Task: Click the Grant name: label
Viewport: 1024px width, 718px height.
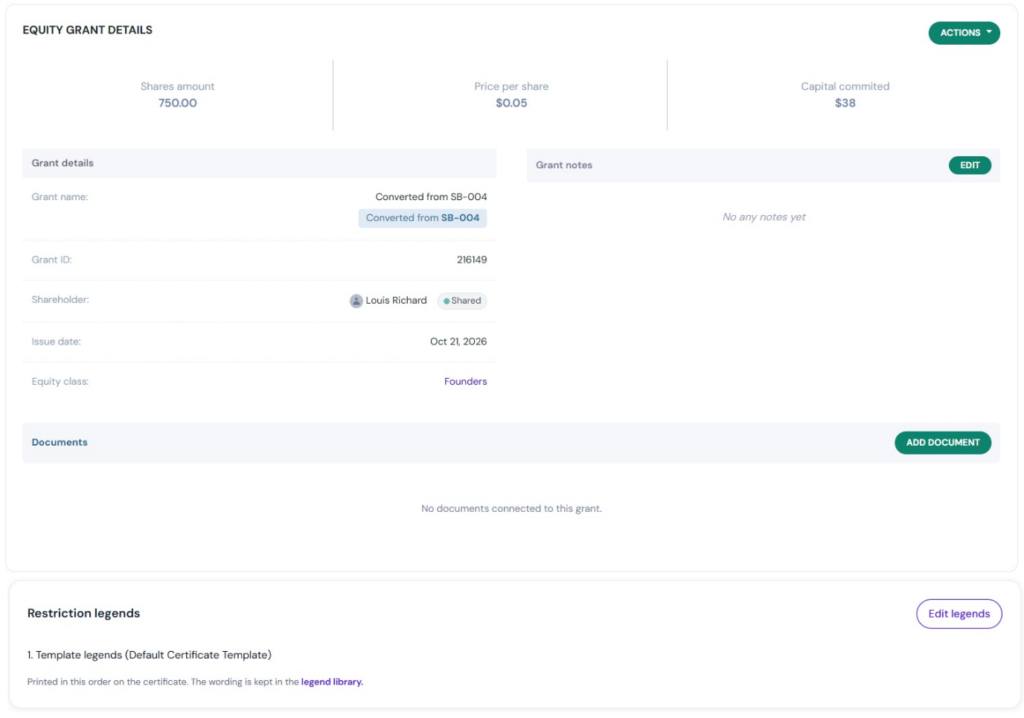Action: (59, 197)
